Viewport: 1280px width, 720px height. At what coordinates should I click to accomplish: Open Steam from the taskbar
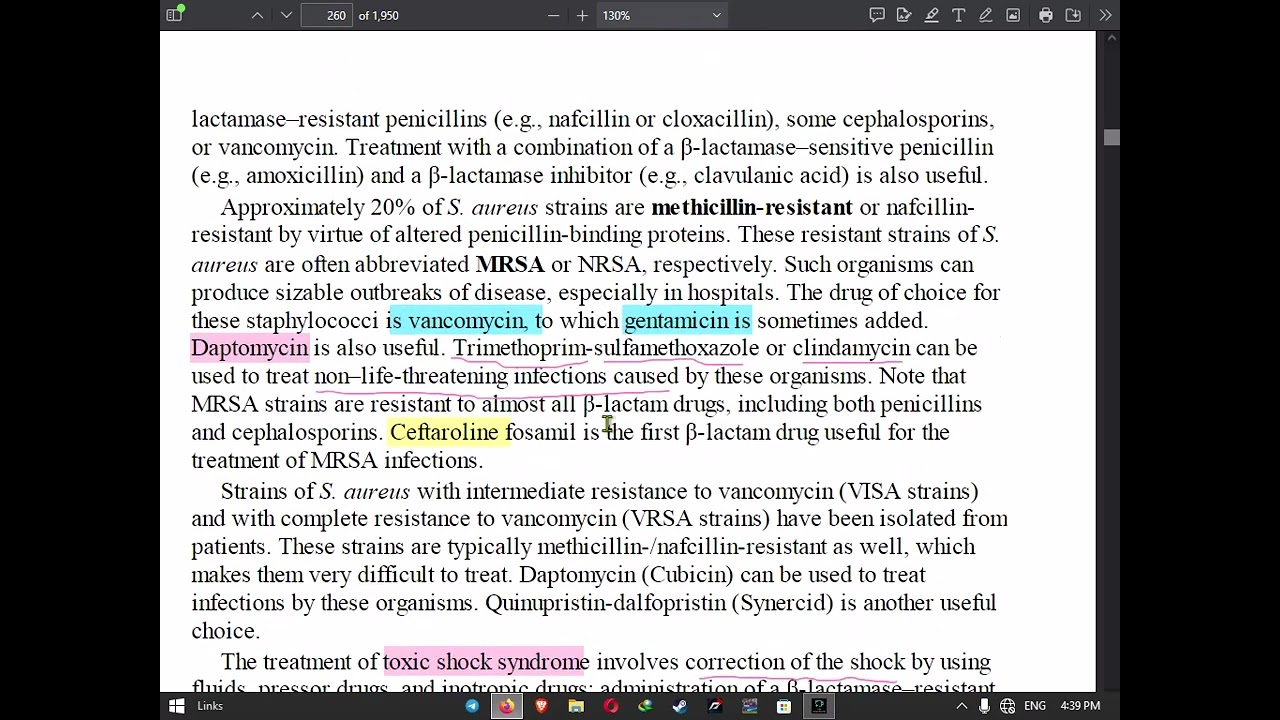[x=680, y=706]
